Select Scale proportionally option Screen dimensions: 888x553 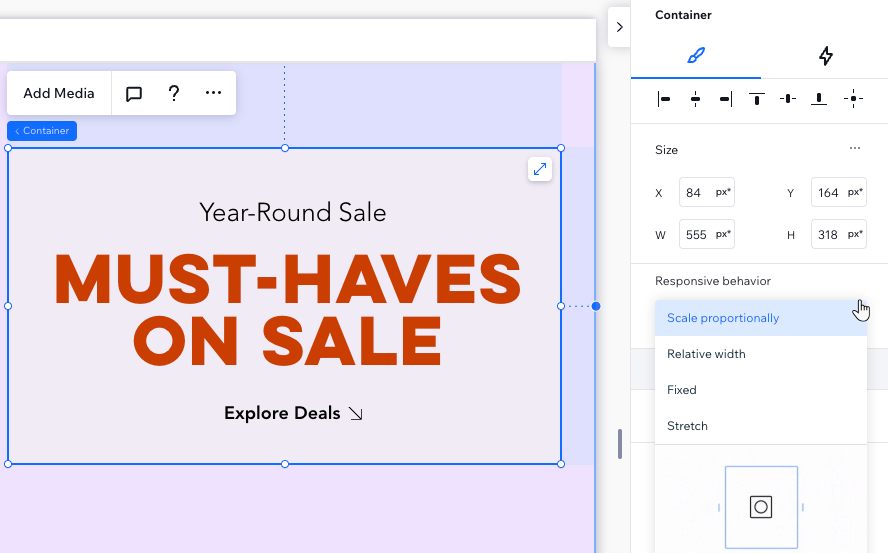click(761, 318)
